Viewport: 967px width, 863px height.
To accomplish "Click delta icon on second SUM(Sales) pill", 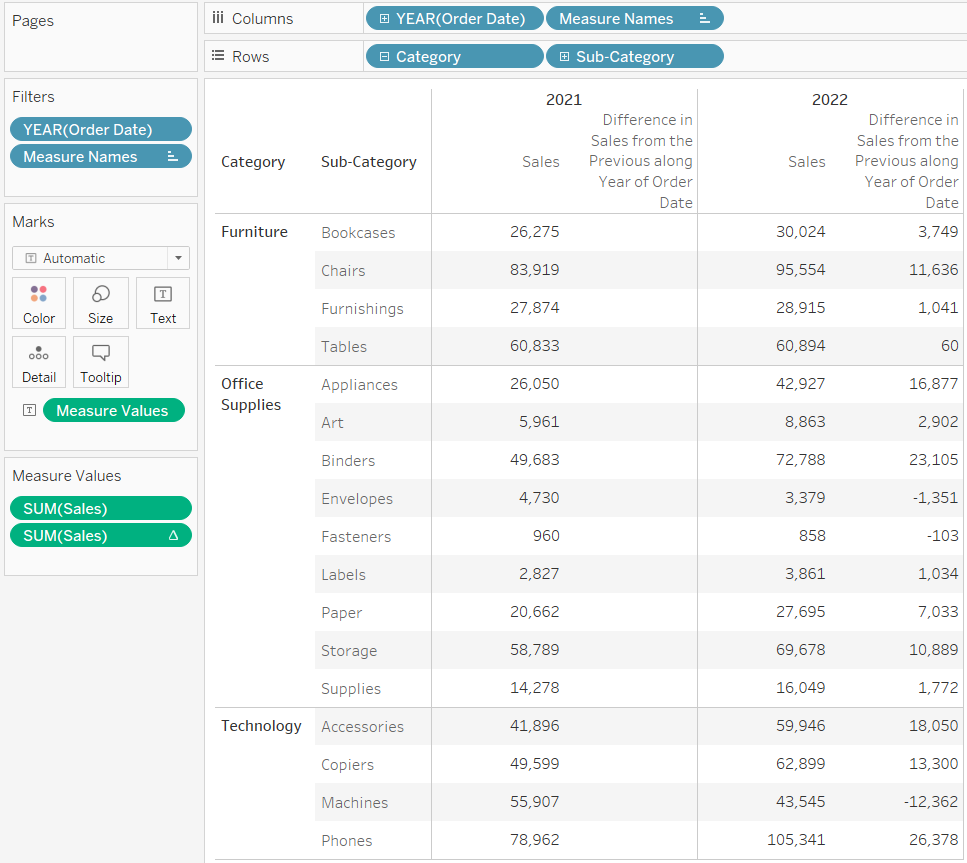I will 173,536.
